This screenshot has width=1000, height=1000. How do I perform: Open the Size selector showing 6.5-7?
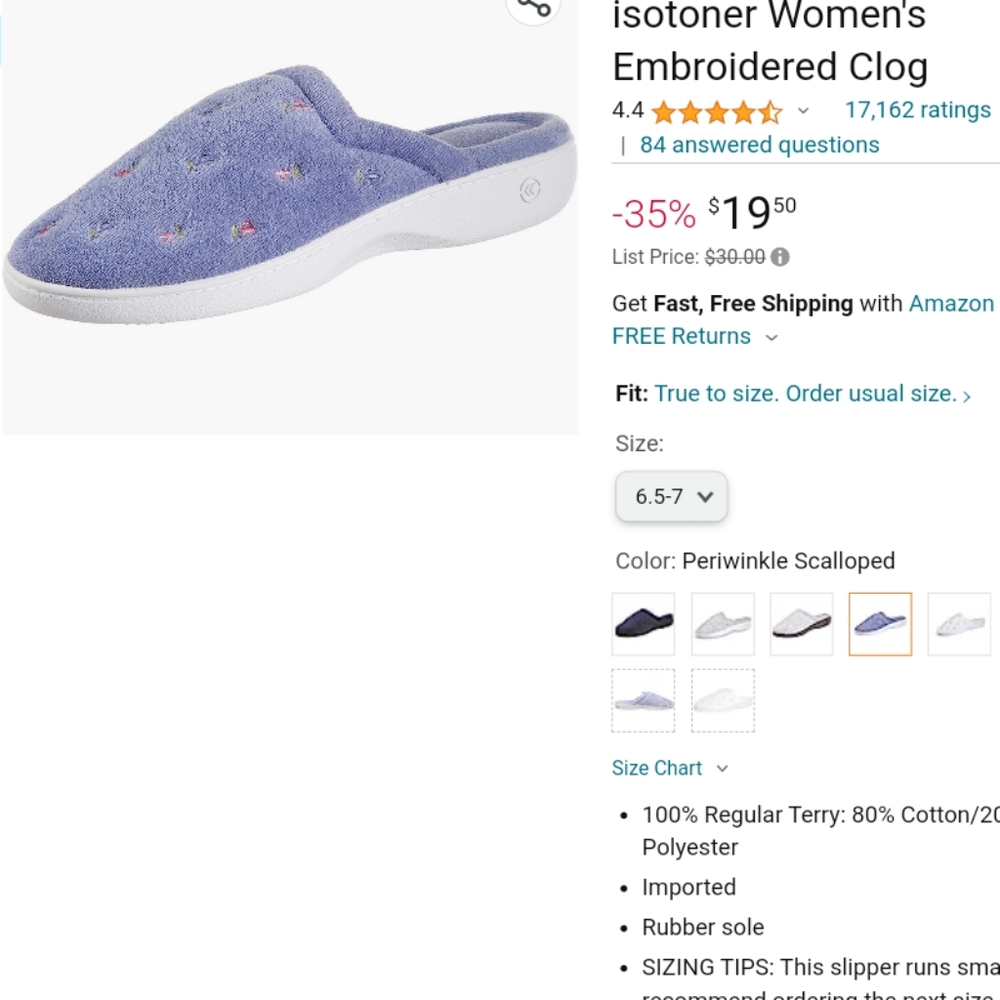pyautogui.click(x=671, y=496)
